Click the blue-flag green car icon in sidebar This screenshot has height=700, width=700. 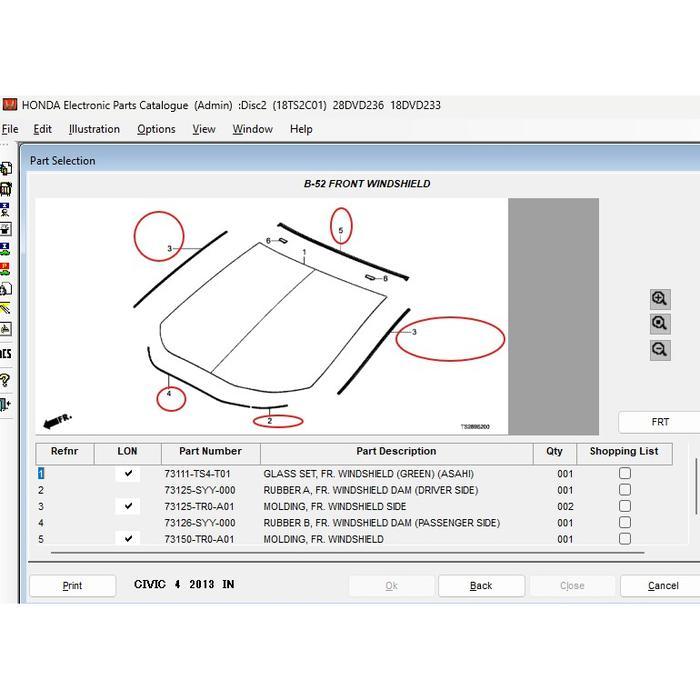click(x=5, y=249)
